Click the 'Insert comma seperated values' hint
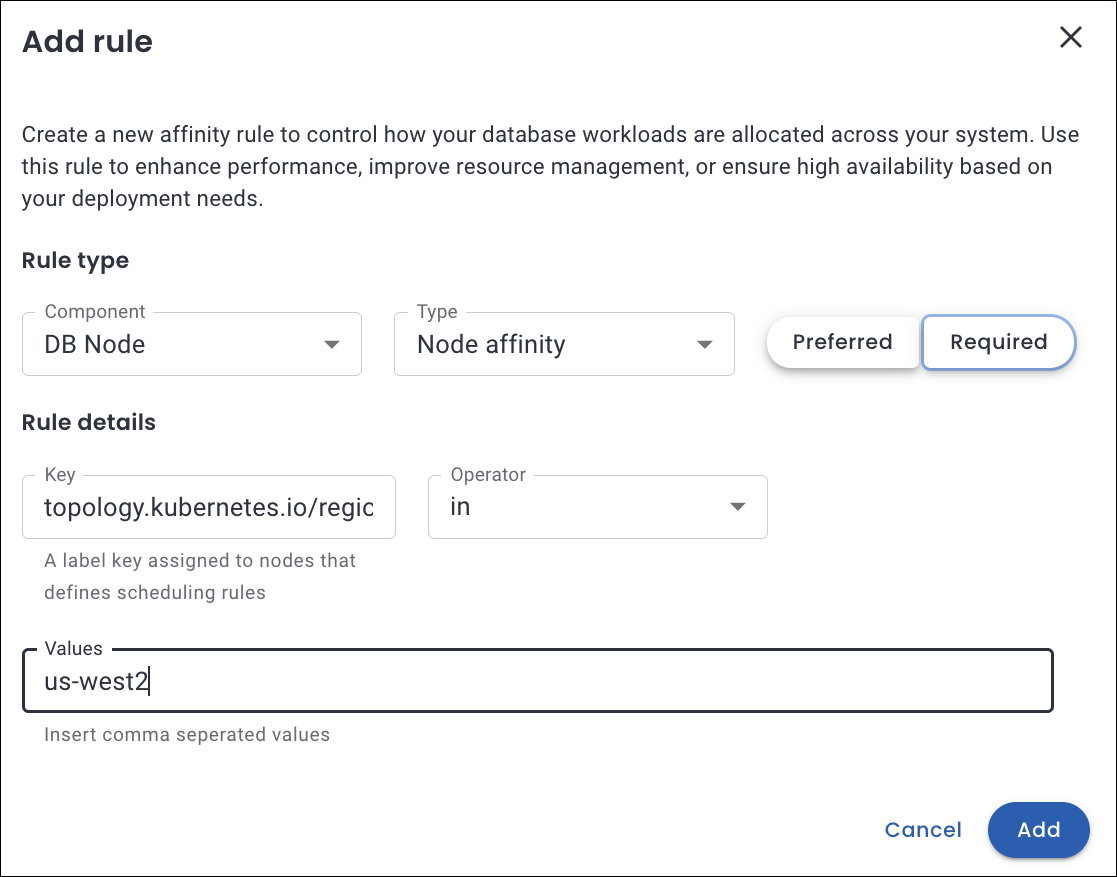 (187, 735)
